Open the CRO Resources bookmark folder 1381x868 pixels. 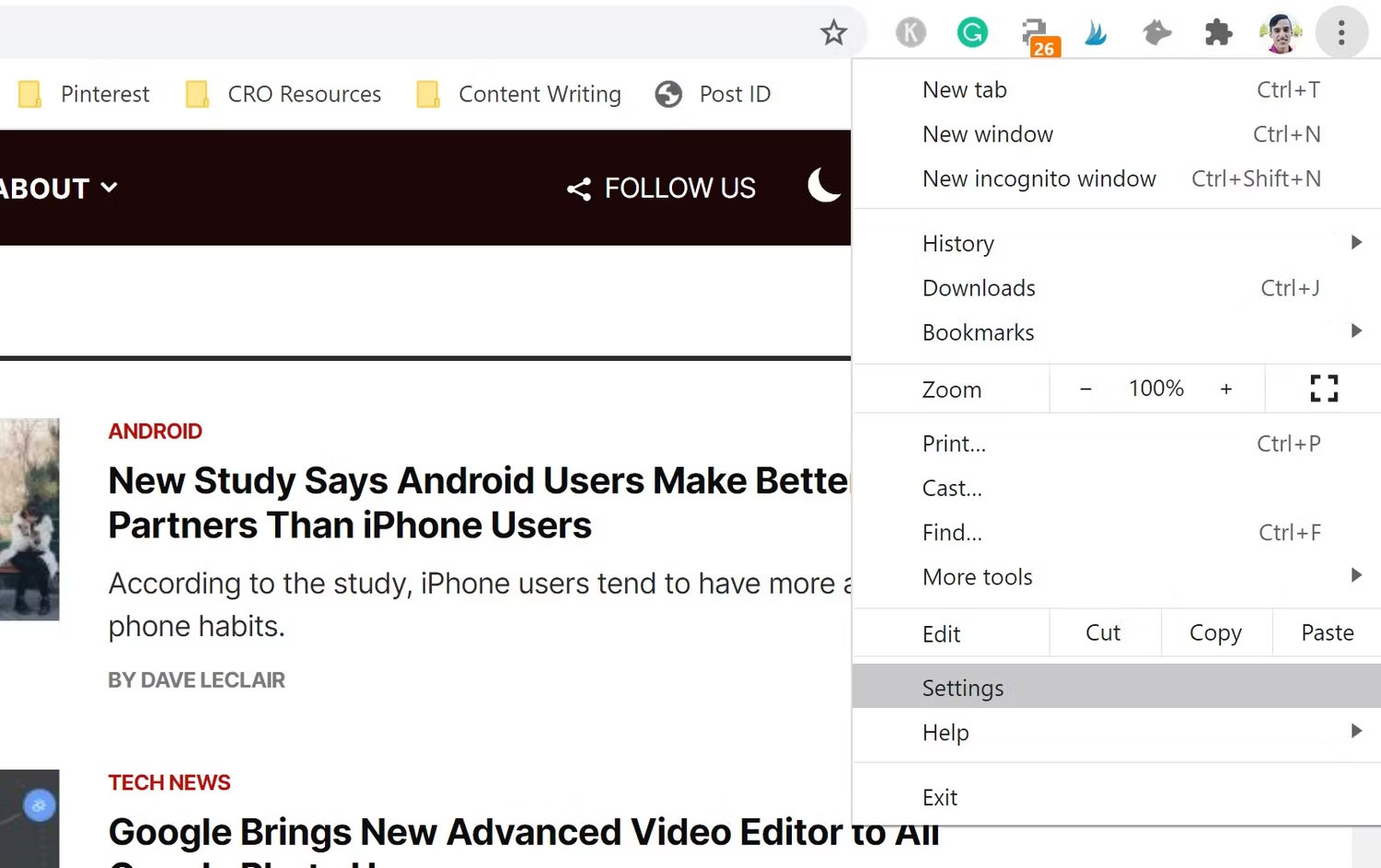tap(283, 94)
